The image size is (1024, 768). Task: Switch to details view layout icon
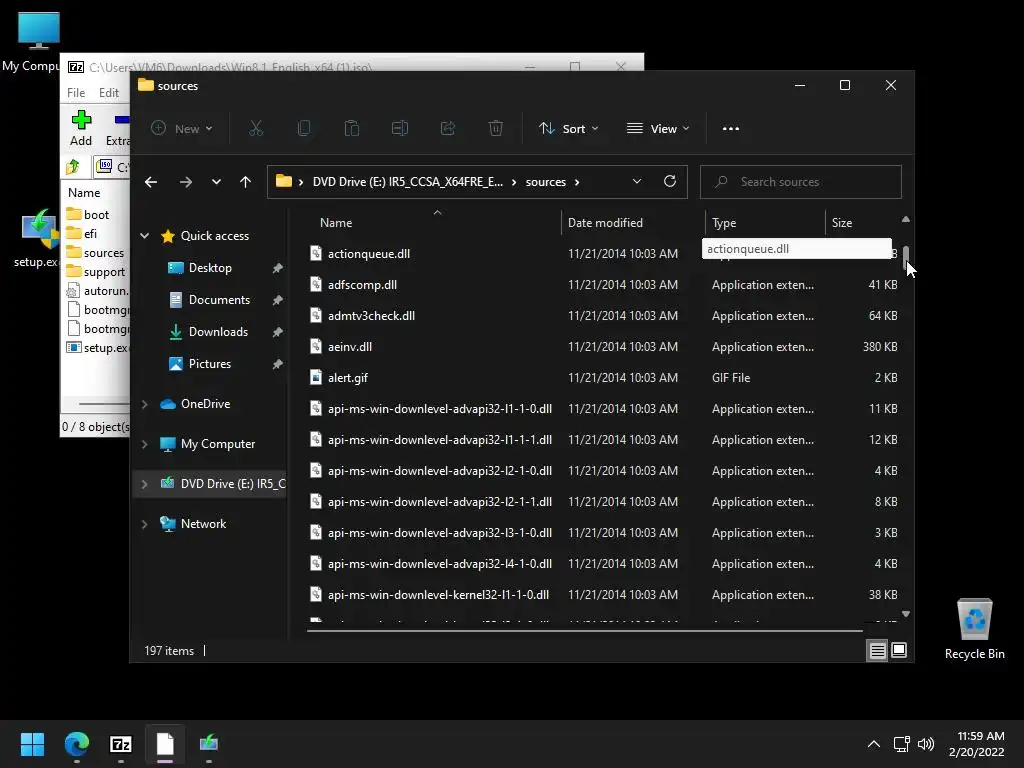click(x=877, y=650)
